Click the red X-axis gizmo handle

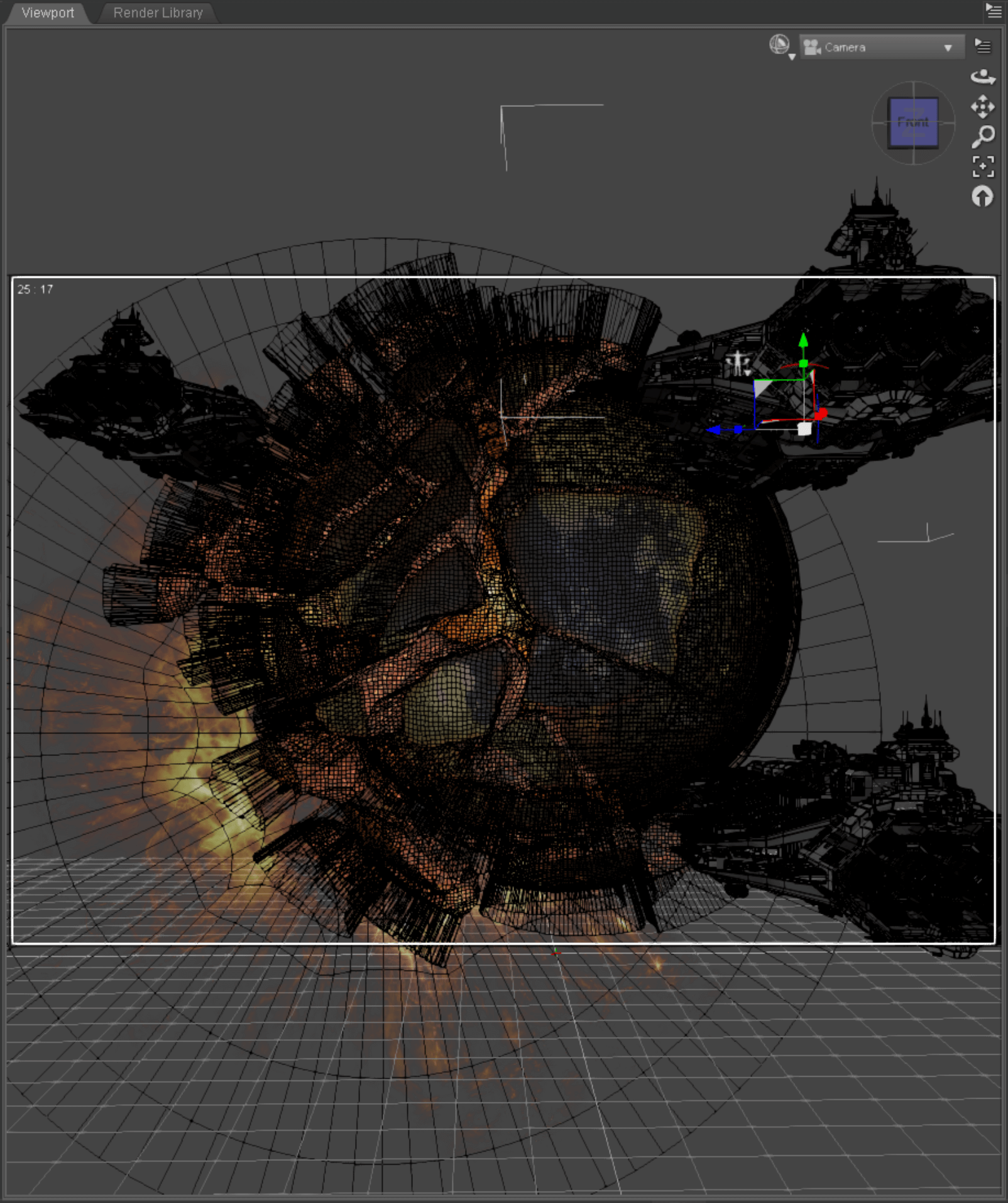point(821,414)
